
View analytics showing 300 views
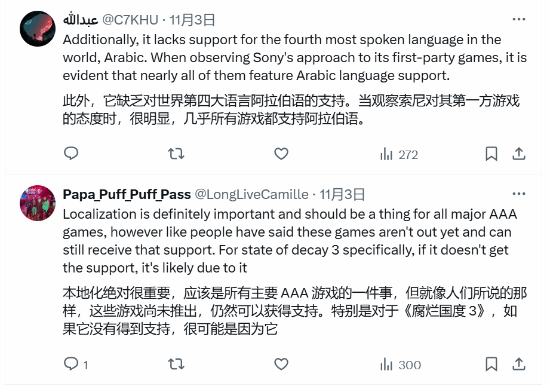pyautogui.click(x=401, y=365)
